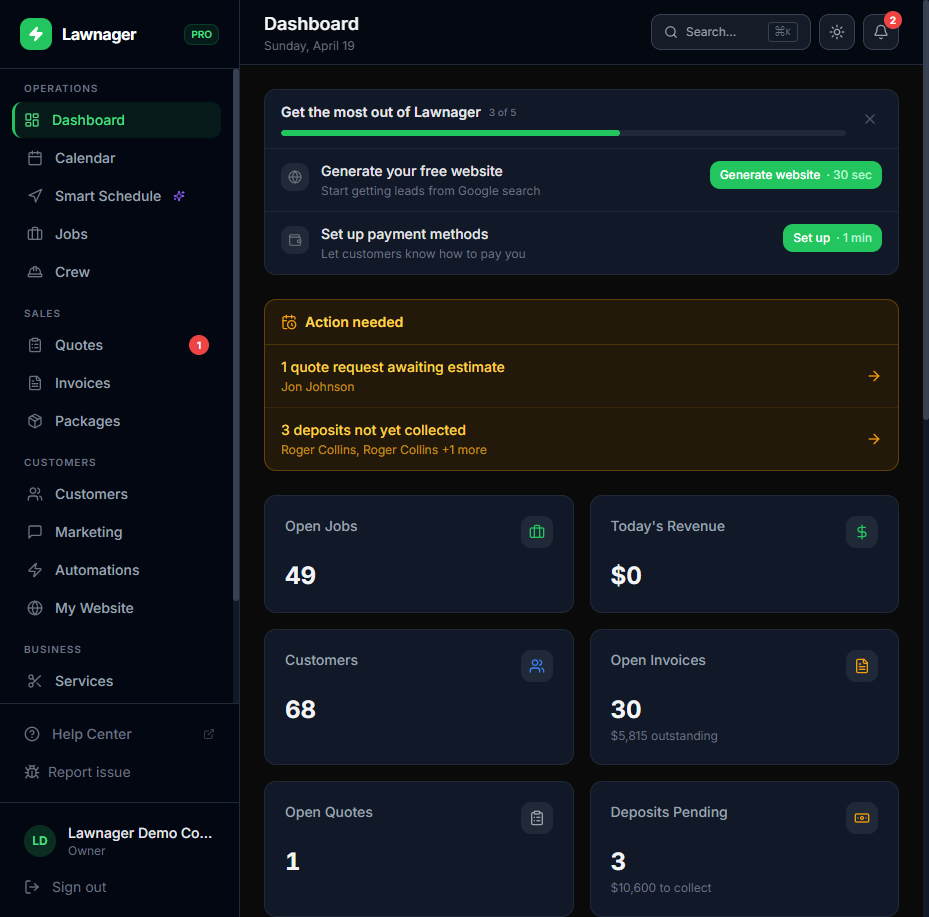Click the main page vertical scrollbar
Image resolution: width=929 pixels, height=917 pixels.
click(925, 210)
